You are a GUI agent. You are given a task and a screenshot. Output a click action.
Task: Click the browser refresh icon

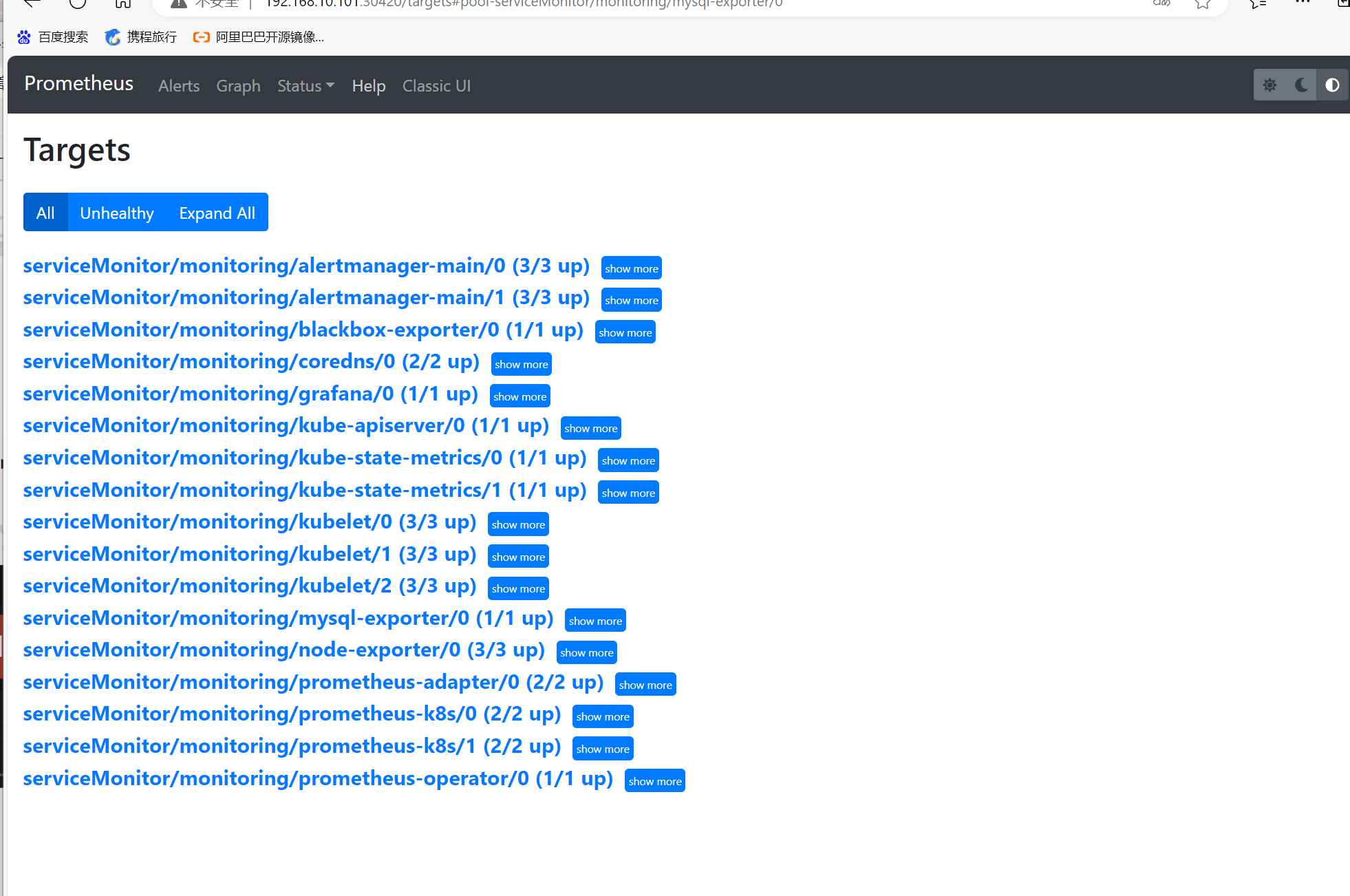point(78,3)
